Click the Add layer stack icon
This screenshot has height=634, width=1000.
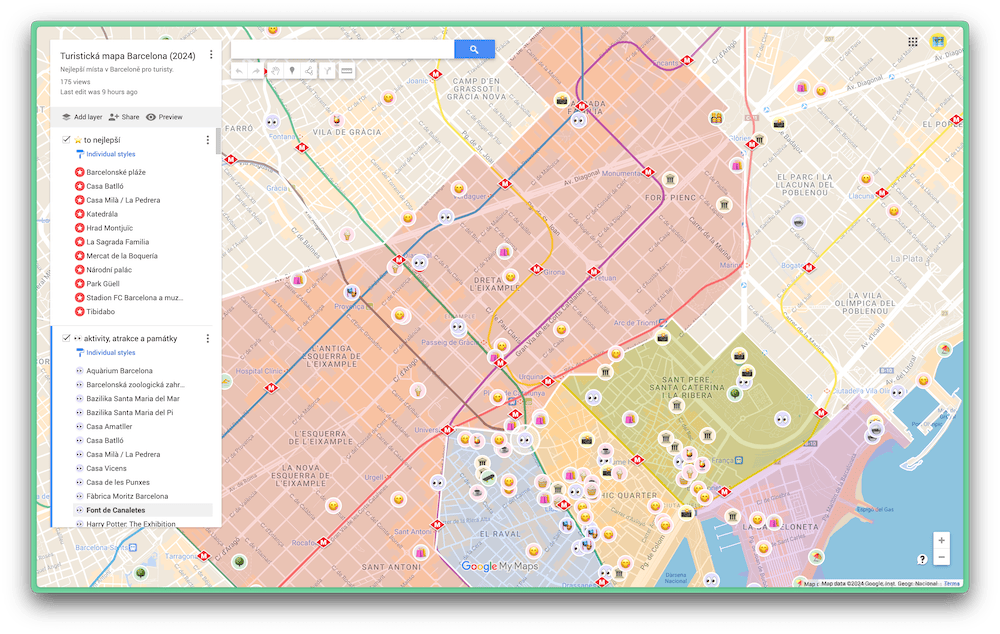[66, 117]
